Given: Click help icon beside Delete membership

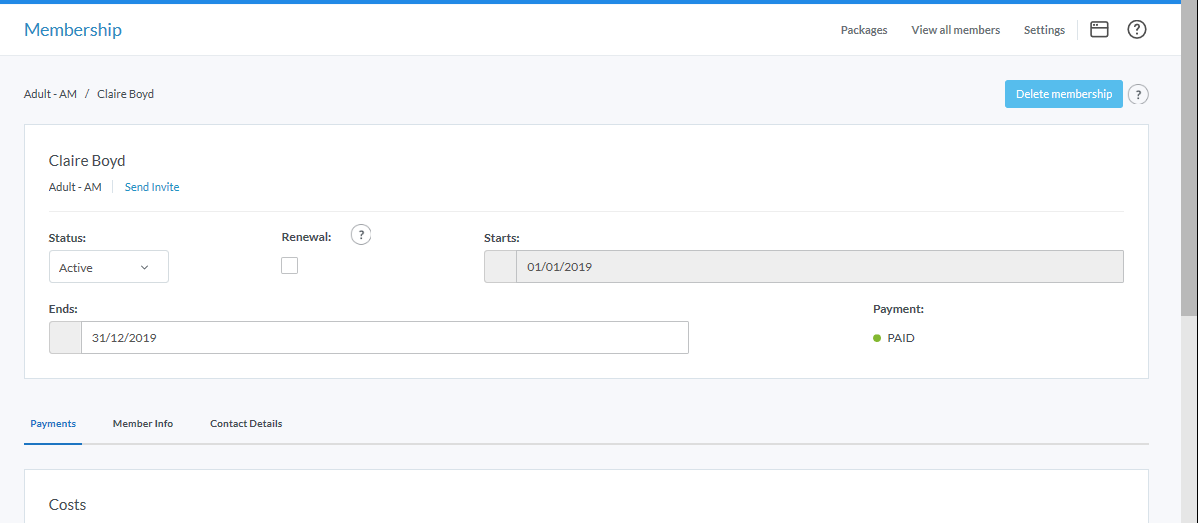Looking at the screenshot, I should [x=1138, y=95].
